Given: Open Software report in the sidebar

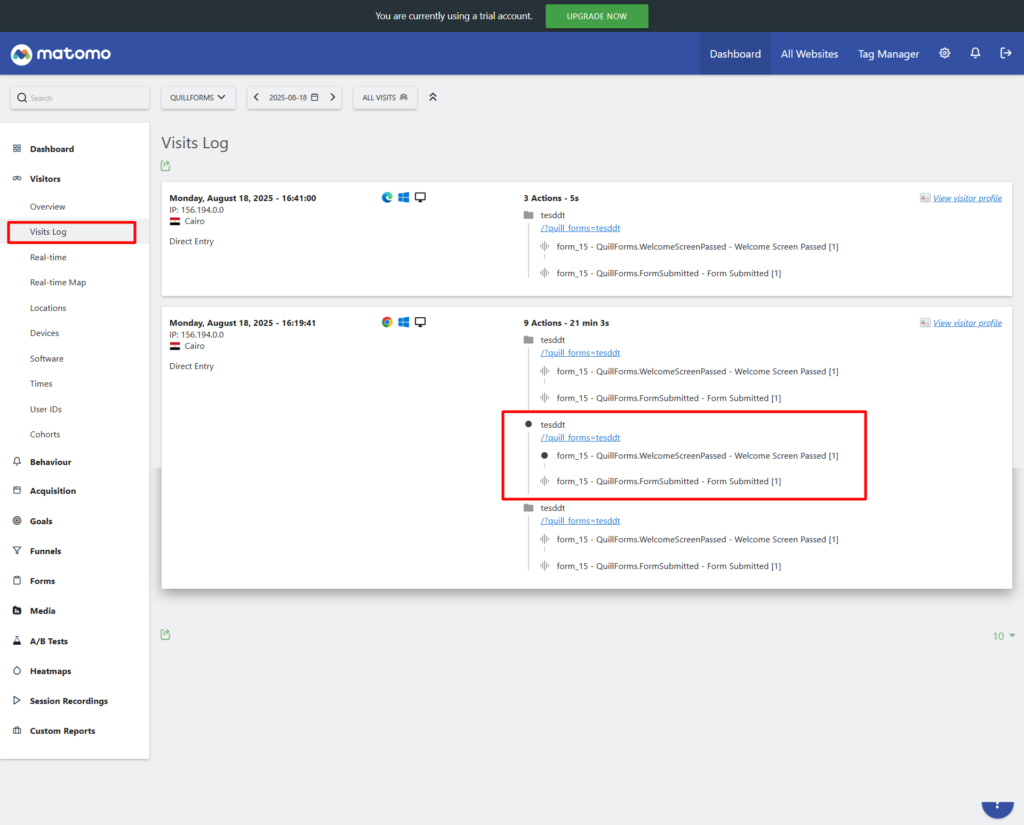Looking at the screenshot, I should (47, 359).
